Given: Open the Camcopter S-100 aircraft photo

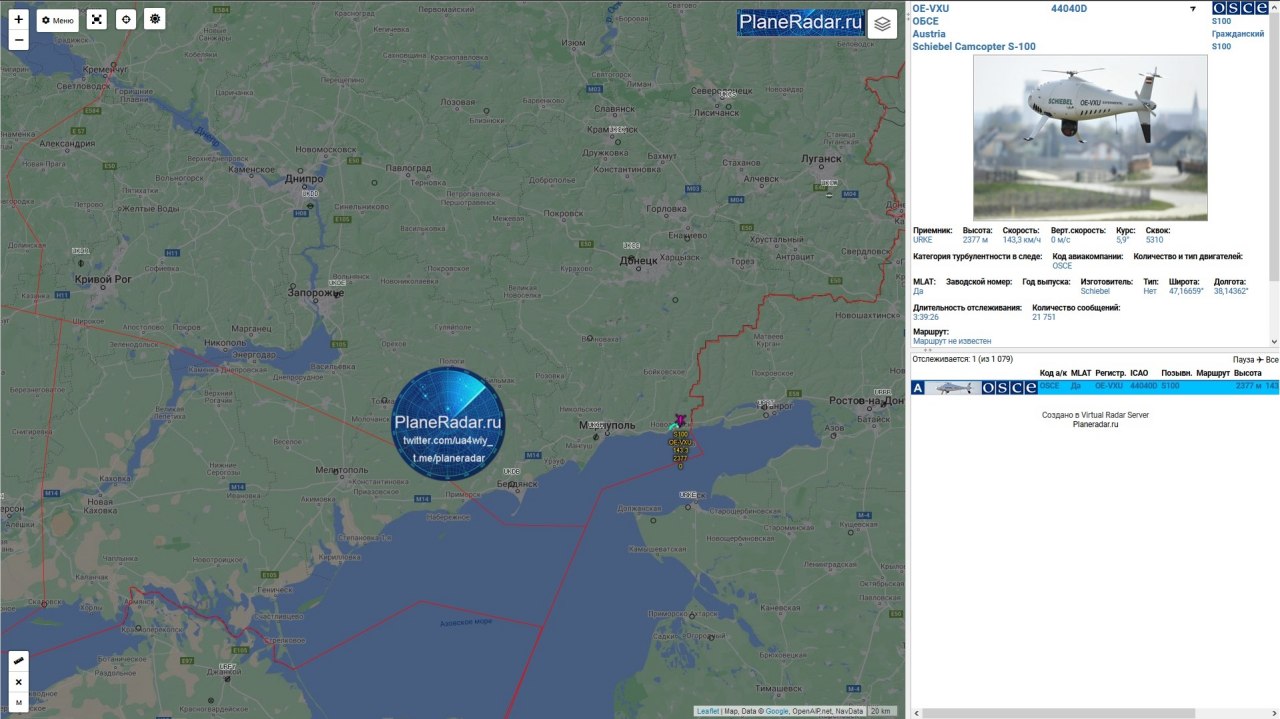Looking at the screenshot, I should 1090,137.
